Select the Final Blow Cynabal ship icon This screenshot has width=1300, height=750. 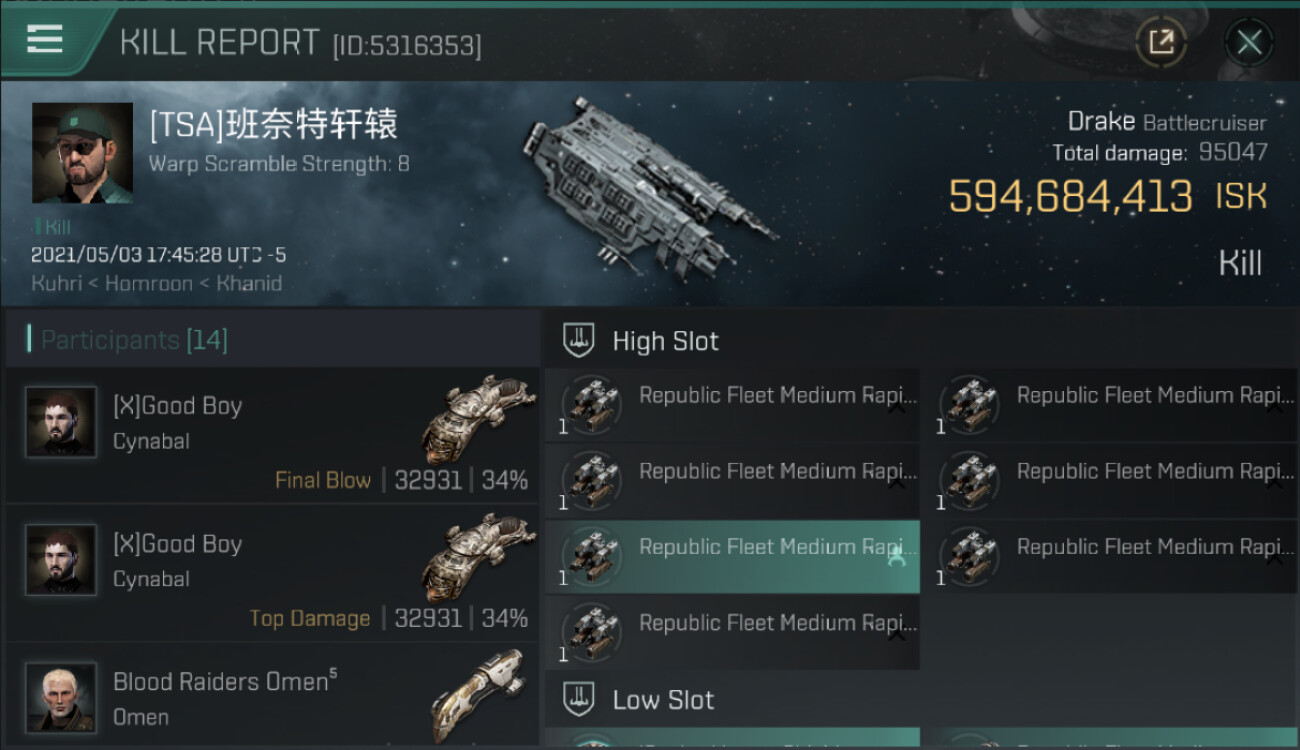pos(478,418)
